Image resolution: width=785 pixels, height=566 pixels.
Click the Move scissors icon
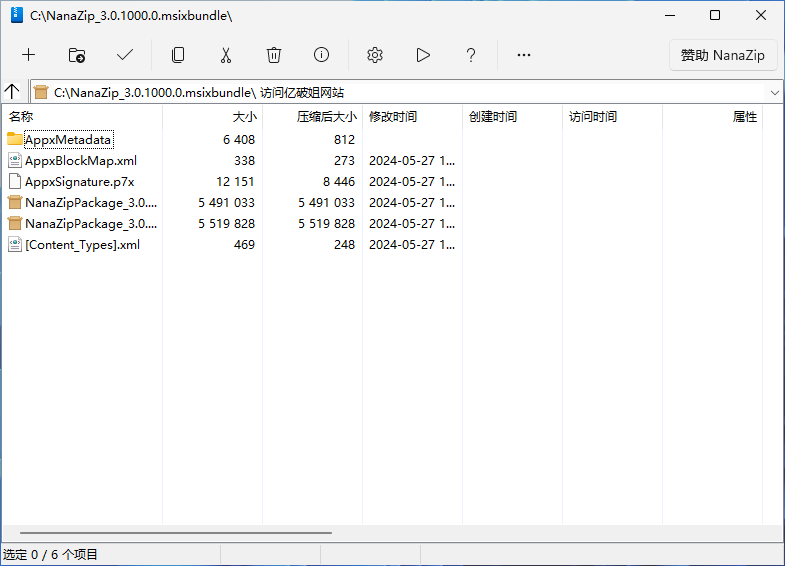[x=226, y=55]
